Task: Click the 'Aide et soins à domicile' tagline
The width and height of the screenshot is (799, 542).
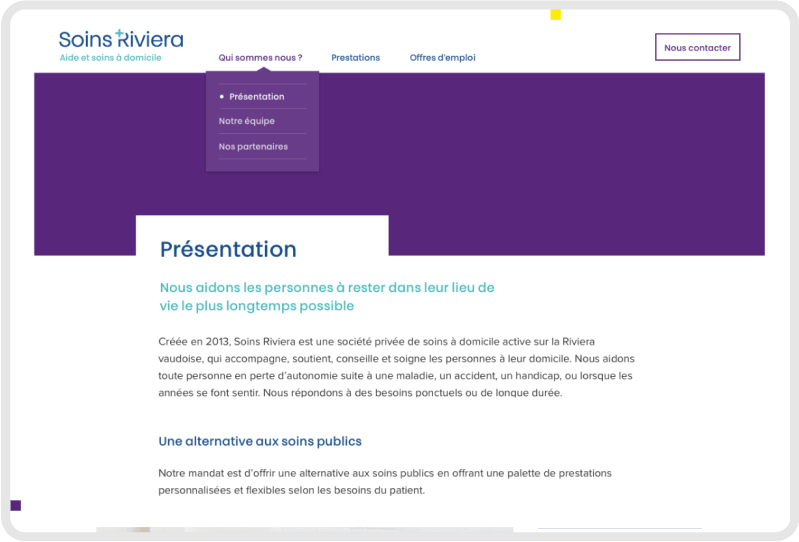Action: (x=110, y=58)
